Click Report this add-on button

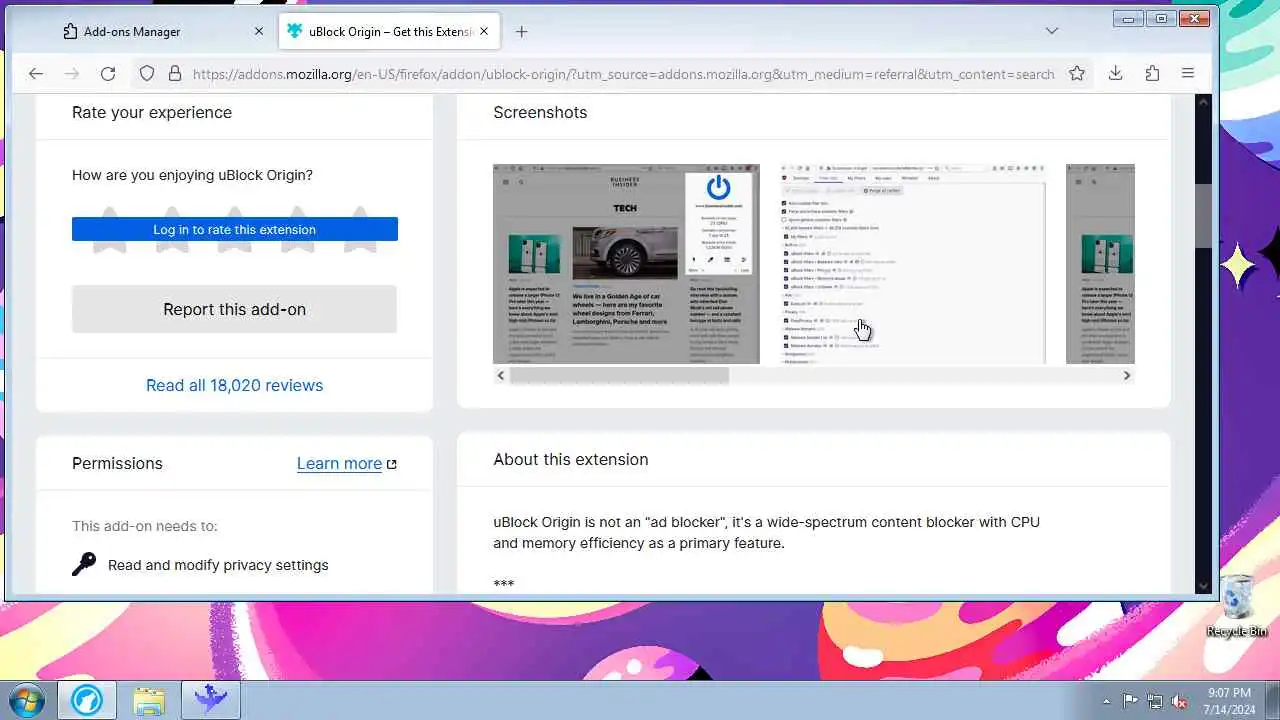[234, 309]
